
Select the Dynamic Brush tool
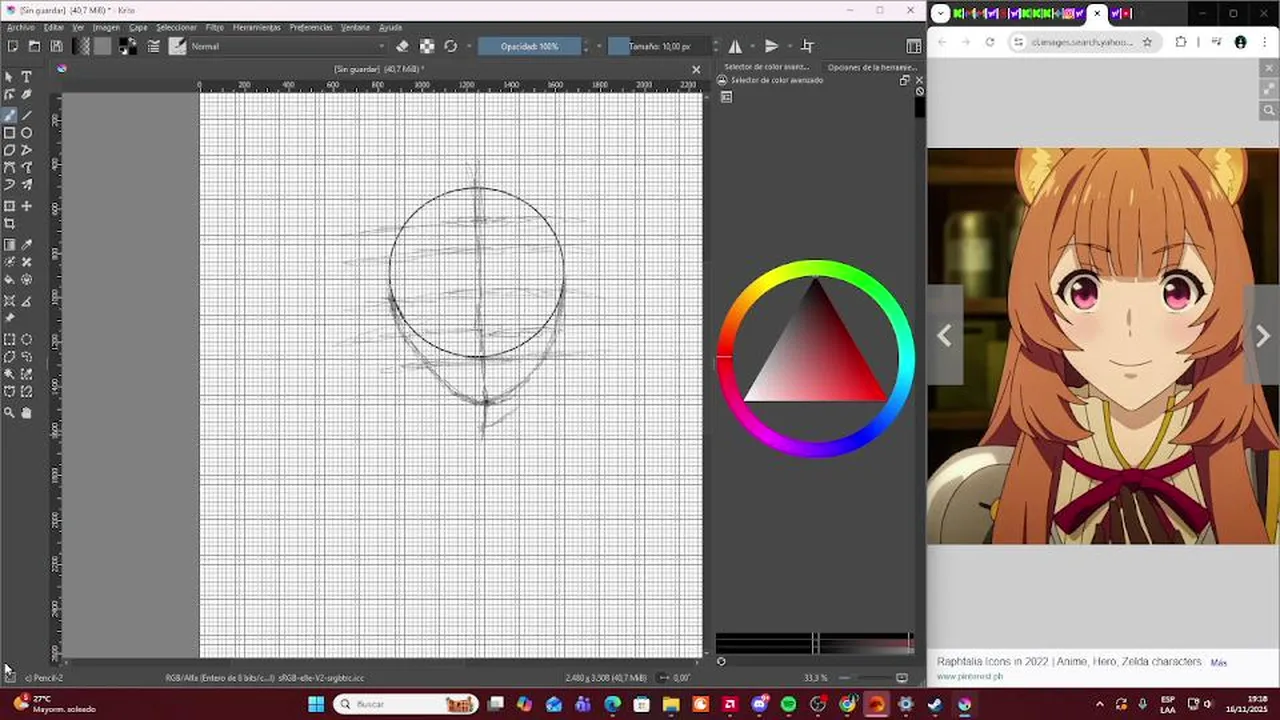point(9,184)
